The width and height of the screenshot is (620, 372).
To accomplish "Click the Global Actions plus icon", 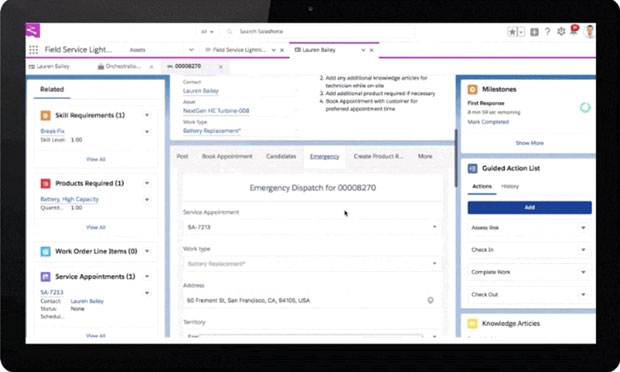I will coord(534,32).
